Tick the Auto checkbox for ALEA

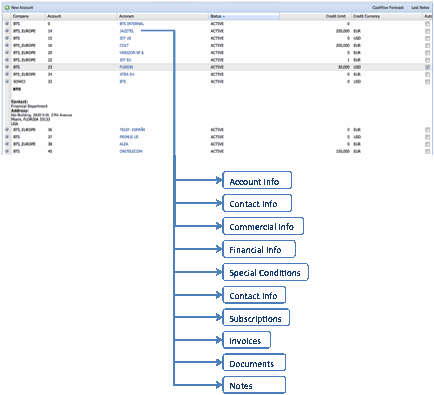[x=427, y=144]
